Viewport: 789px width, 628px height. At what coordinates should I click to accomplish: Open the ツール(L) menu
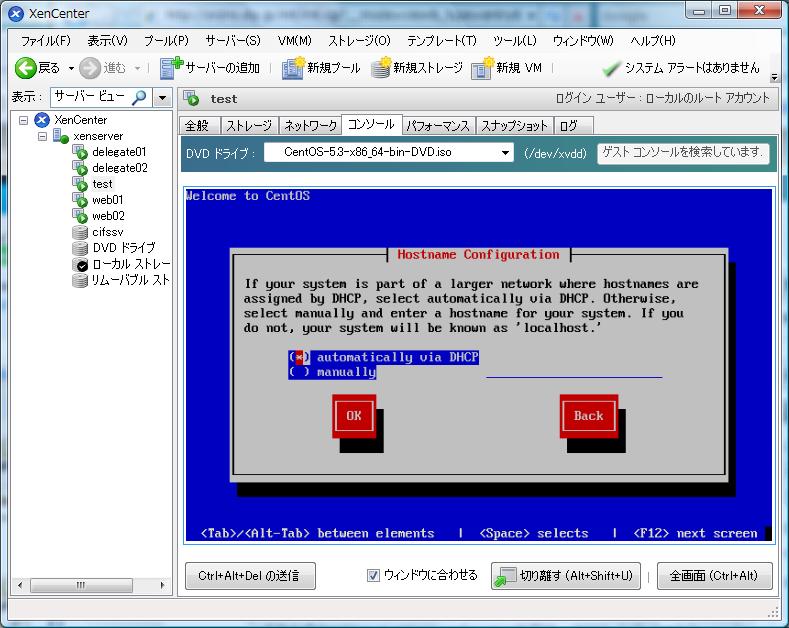(x=515, y=41)
